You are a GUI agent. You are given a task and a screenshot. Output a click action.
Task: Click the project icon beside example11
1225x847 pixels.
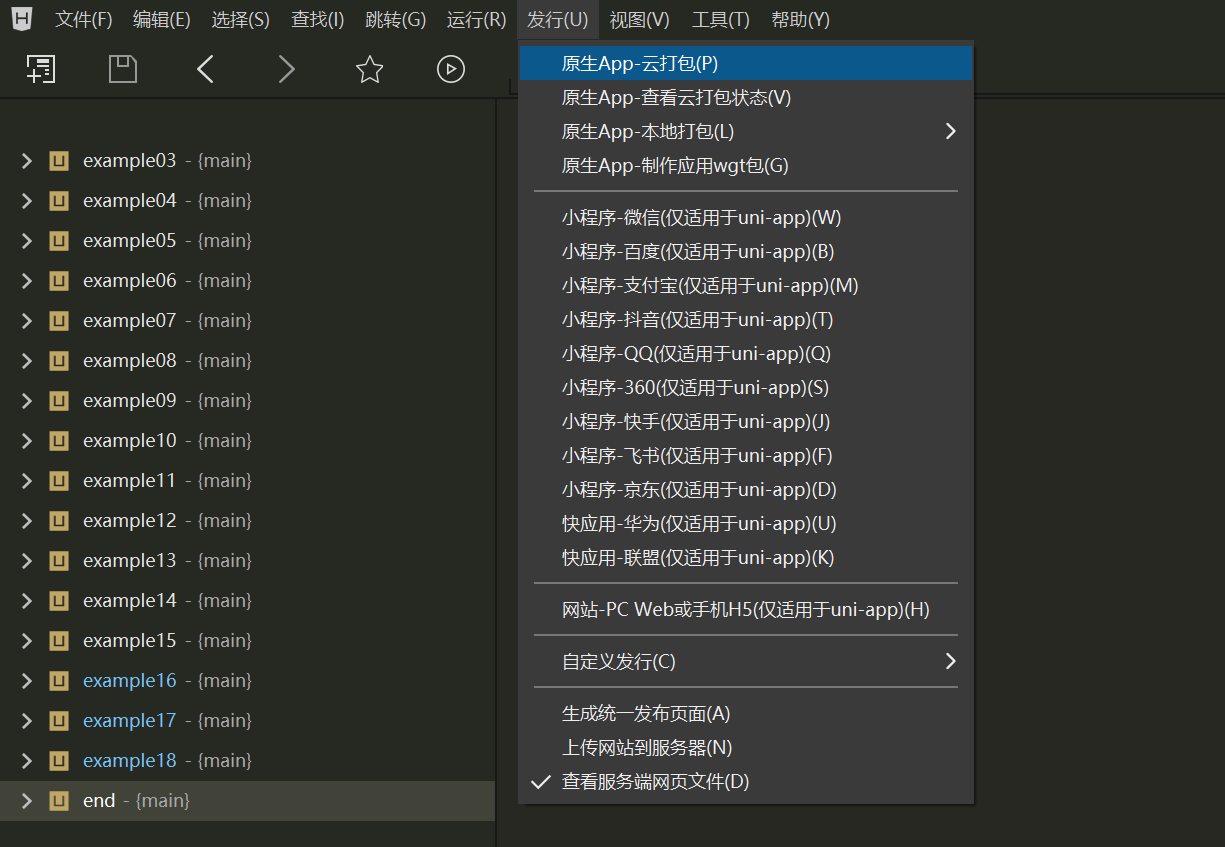tap(59, 481)
